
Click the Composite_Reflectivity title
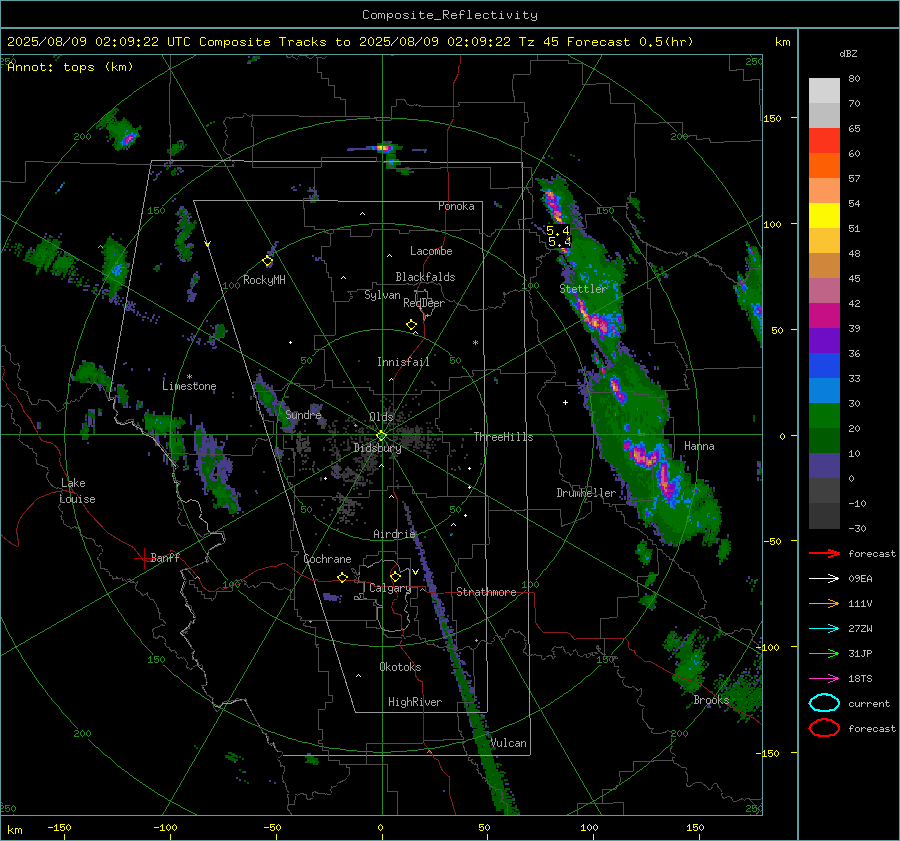click(450, 15)
